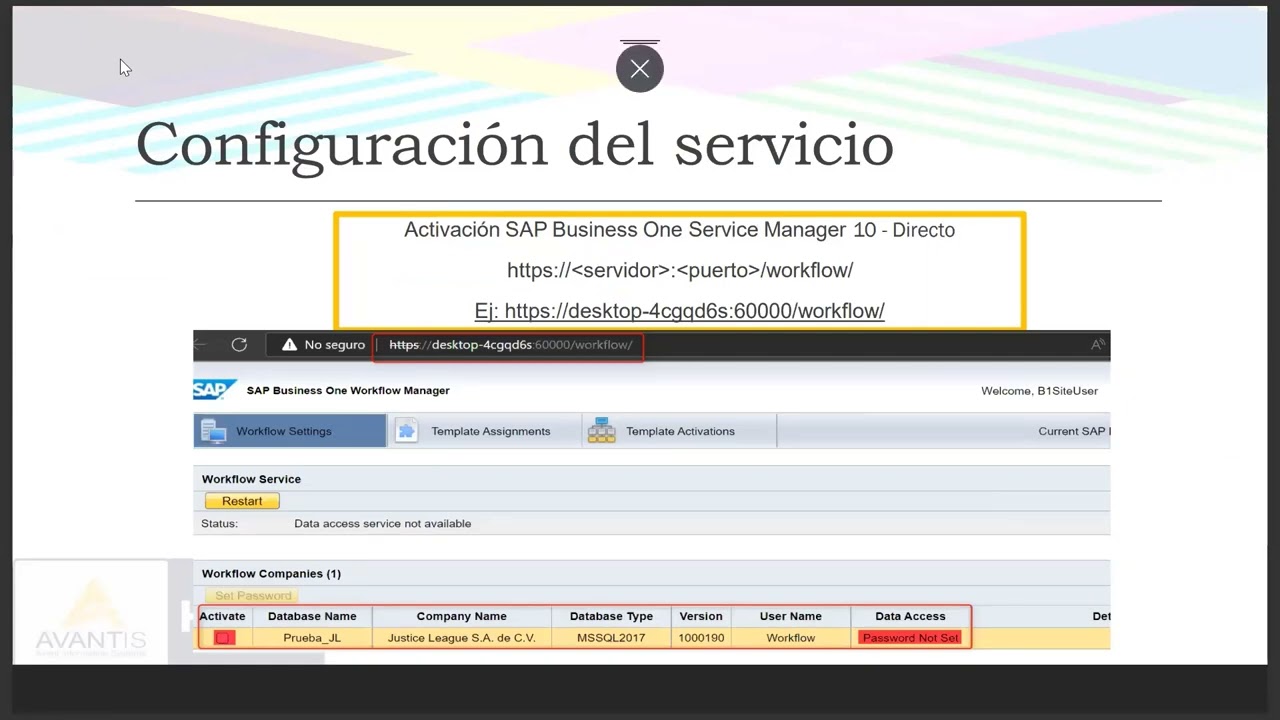Switch to Template Activations tab
The width and height of the screenshot is (1280, 720).
[x=679, y=431]
